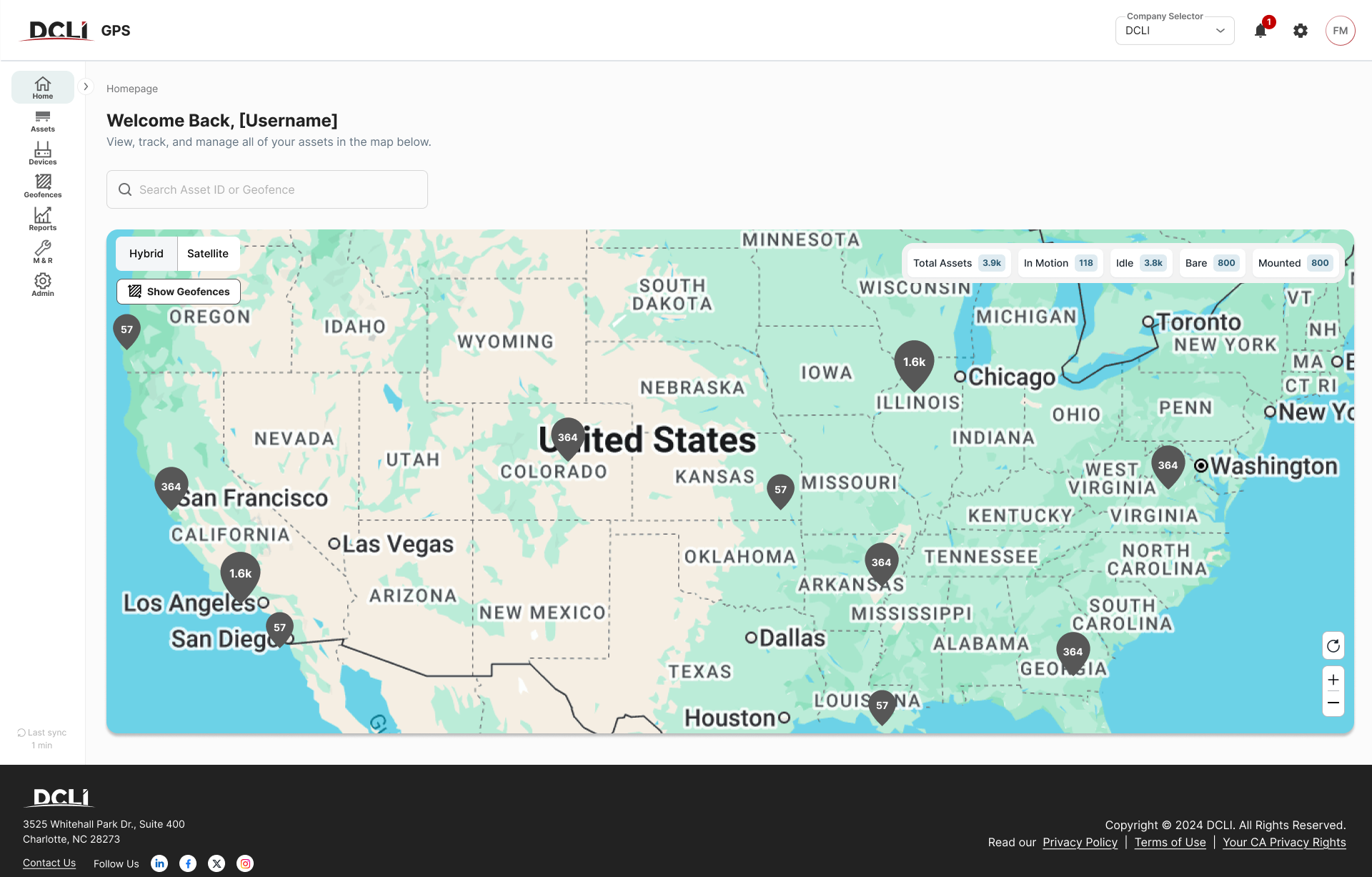The height and width of the screenshot is (877, 1372).
Task: Filter by In Motion assets
Action: 1060,263
